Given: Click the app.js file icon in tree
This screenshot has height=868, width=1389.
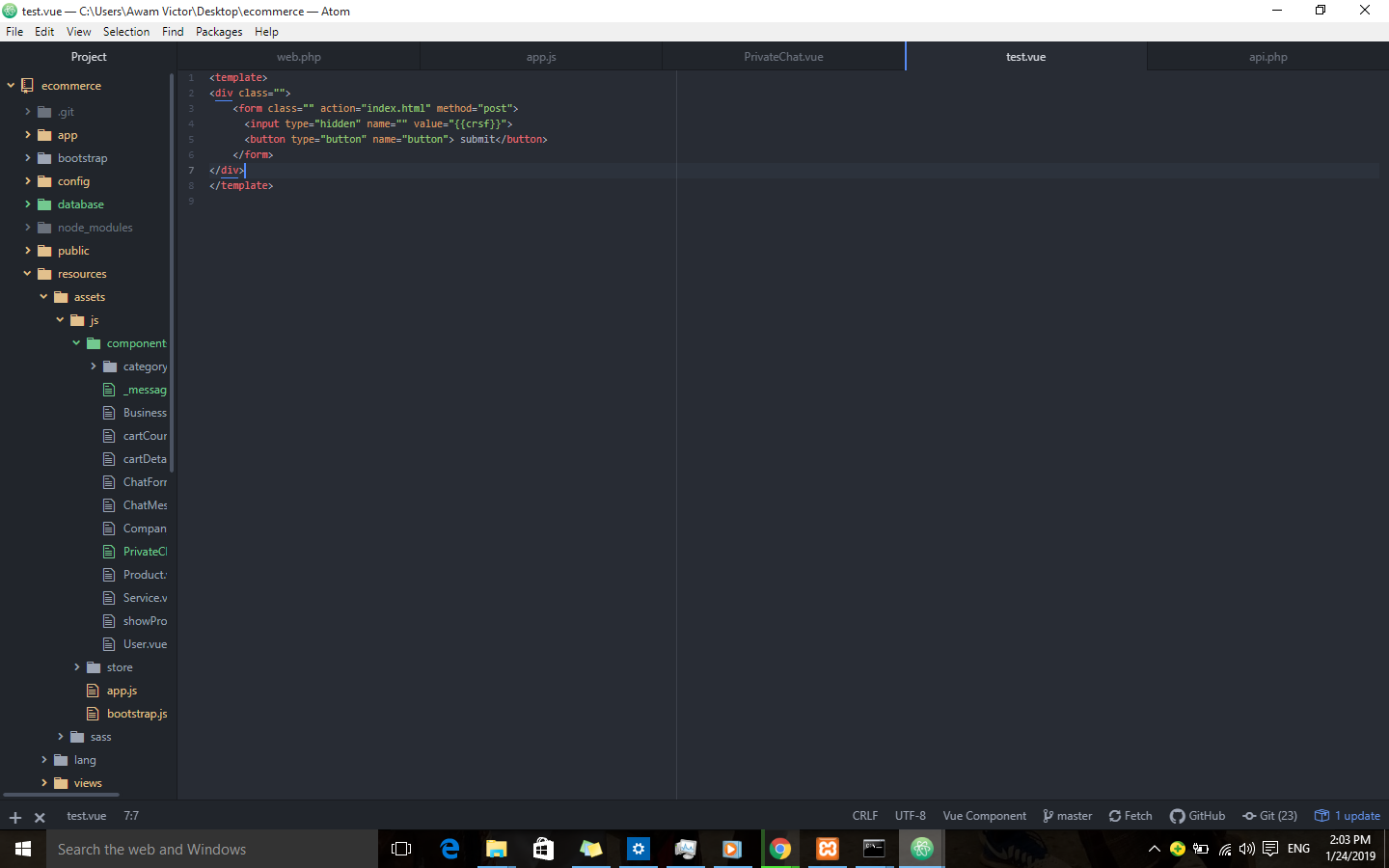Looking at the screenshot, I should click(93, 691).
